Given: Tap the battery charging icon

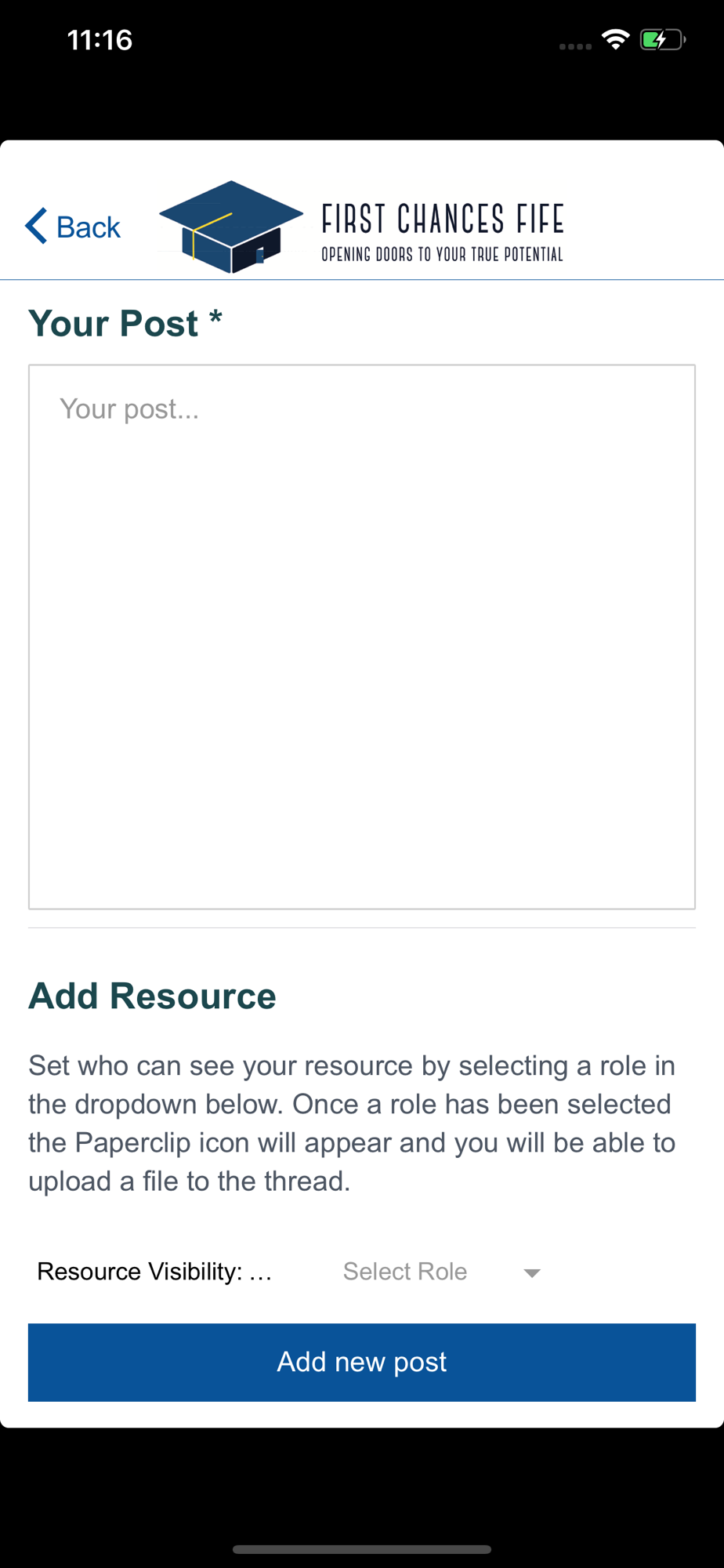Looking at the screenshot, I should (663, 39).
